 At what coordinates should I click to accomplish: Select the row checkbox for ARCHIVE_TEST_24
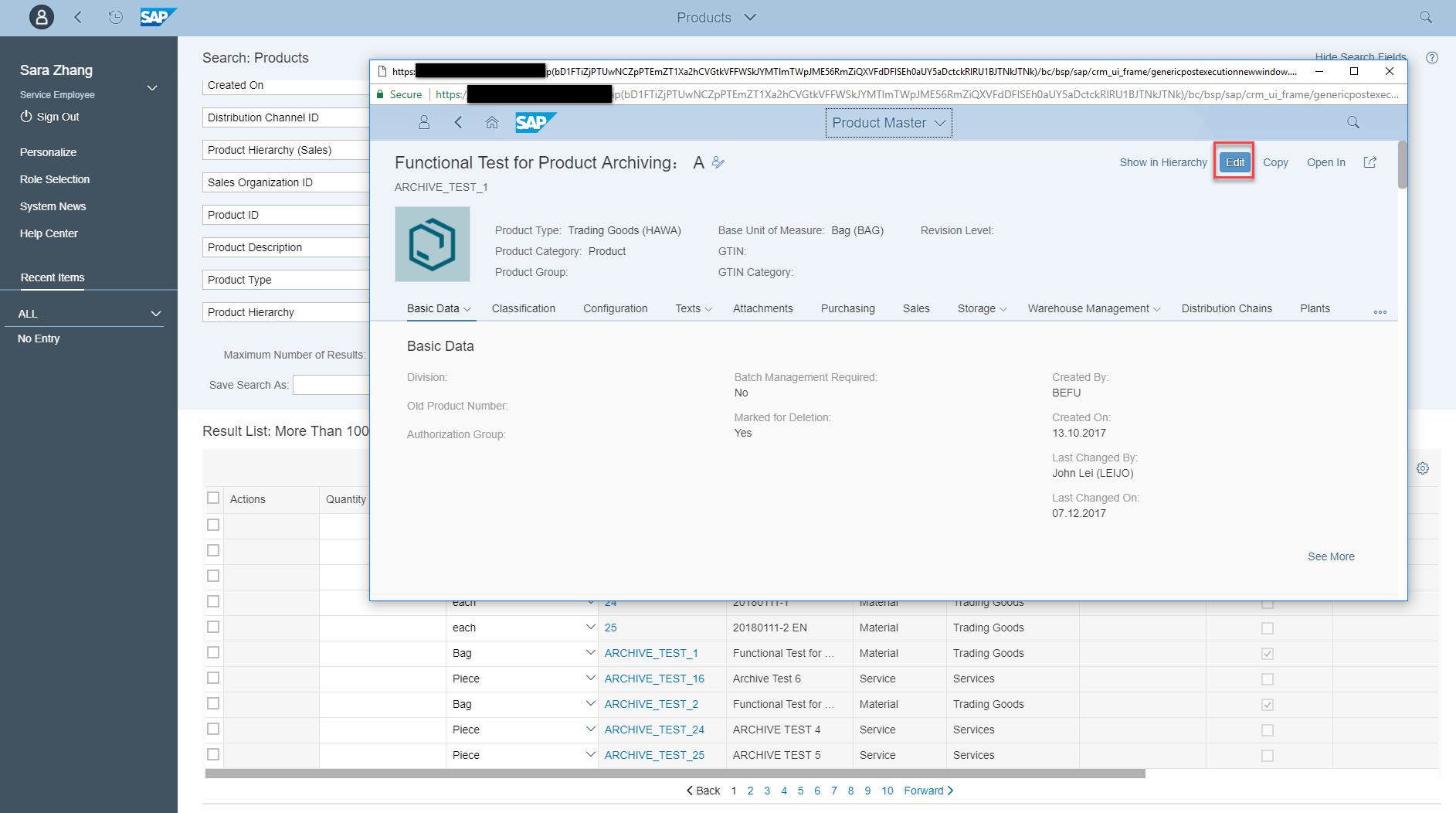(x=213, y=729)
